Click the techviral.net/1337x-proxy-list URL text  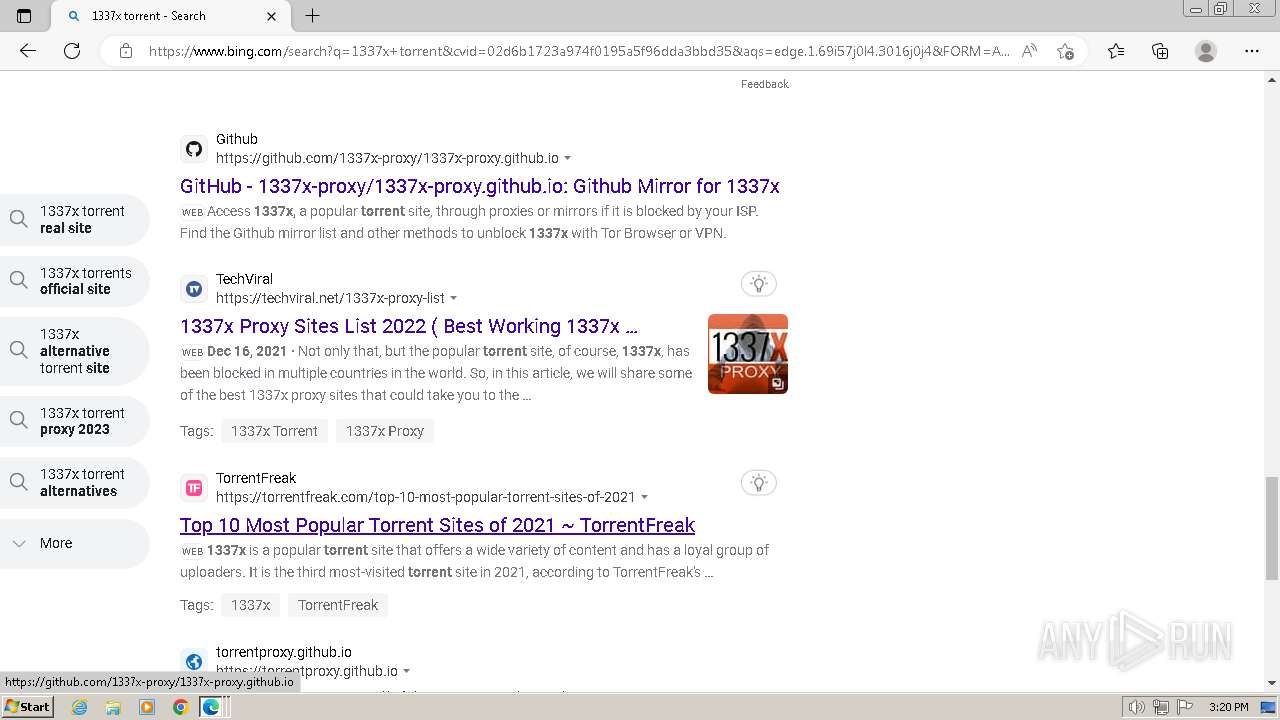pos(330,298)
